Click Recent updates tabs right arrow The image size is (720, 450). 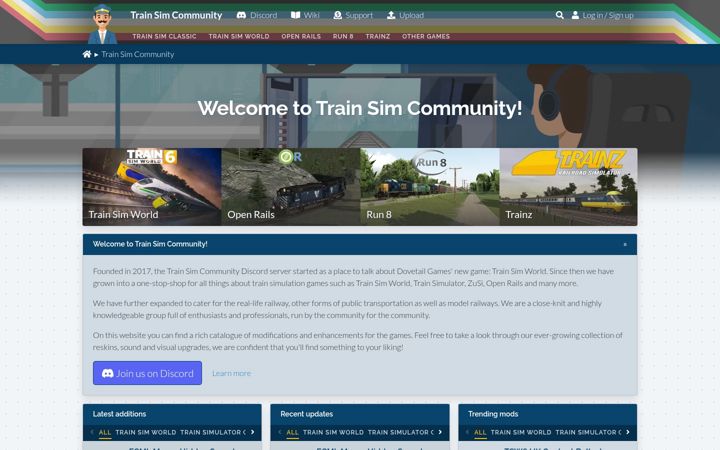[x=440, y=432]
